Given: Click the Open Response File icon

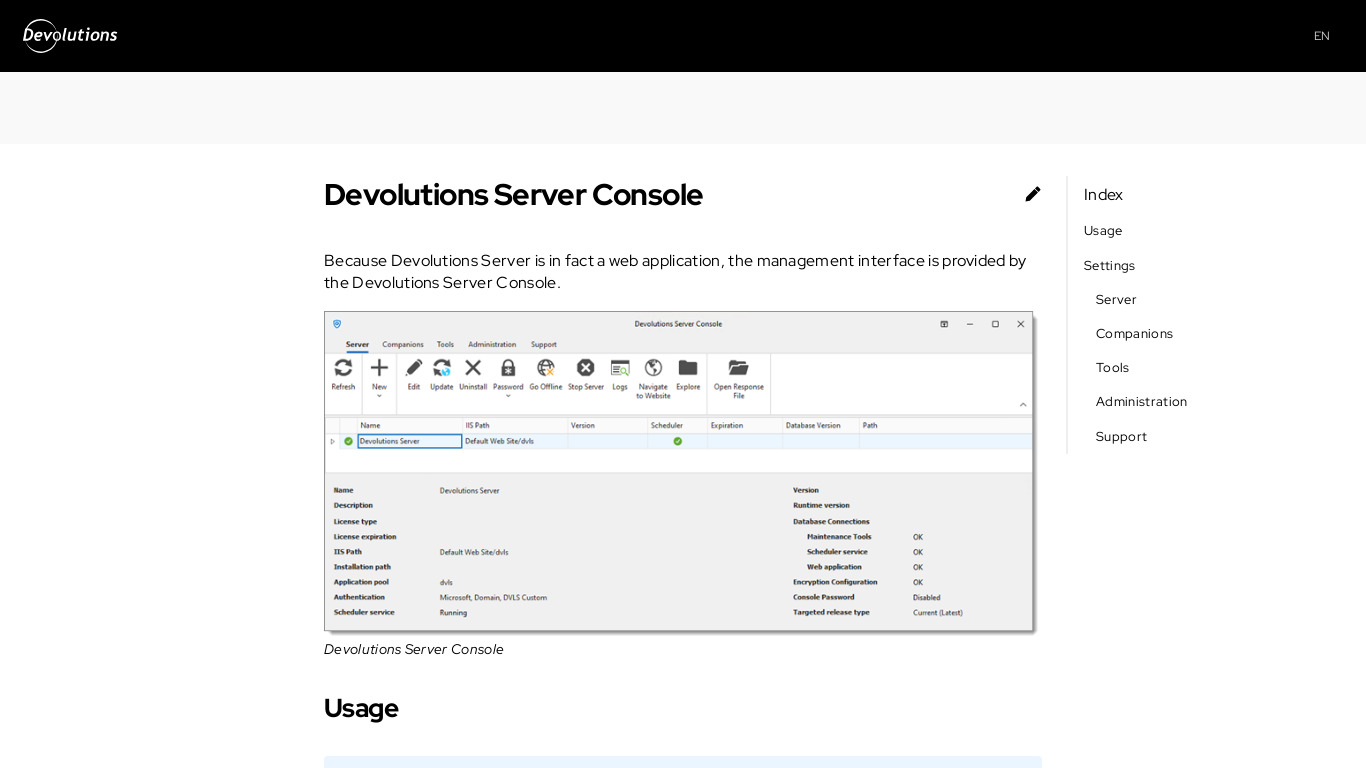Looking at the screenshot, I should [x=738, y=368].
